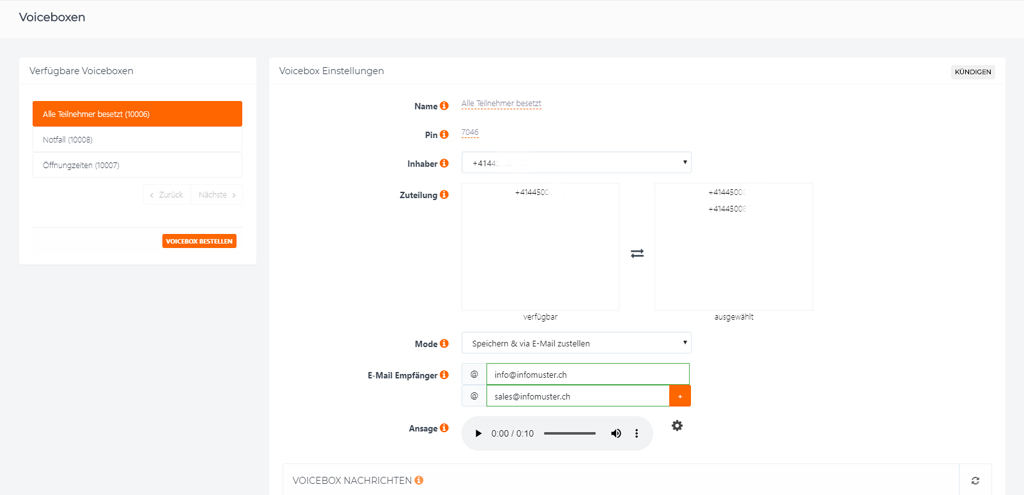Image resolution: width=1024 pixels, height=495 pixels.
Task: Click the E-Mail Empfänger info icon
Action: pos(444,375)
